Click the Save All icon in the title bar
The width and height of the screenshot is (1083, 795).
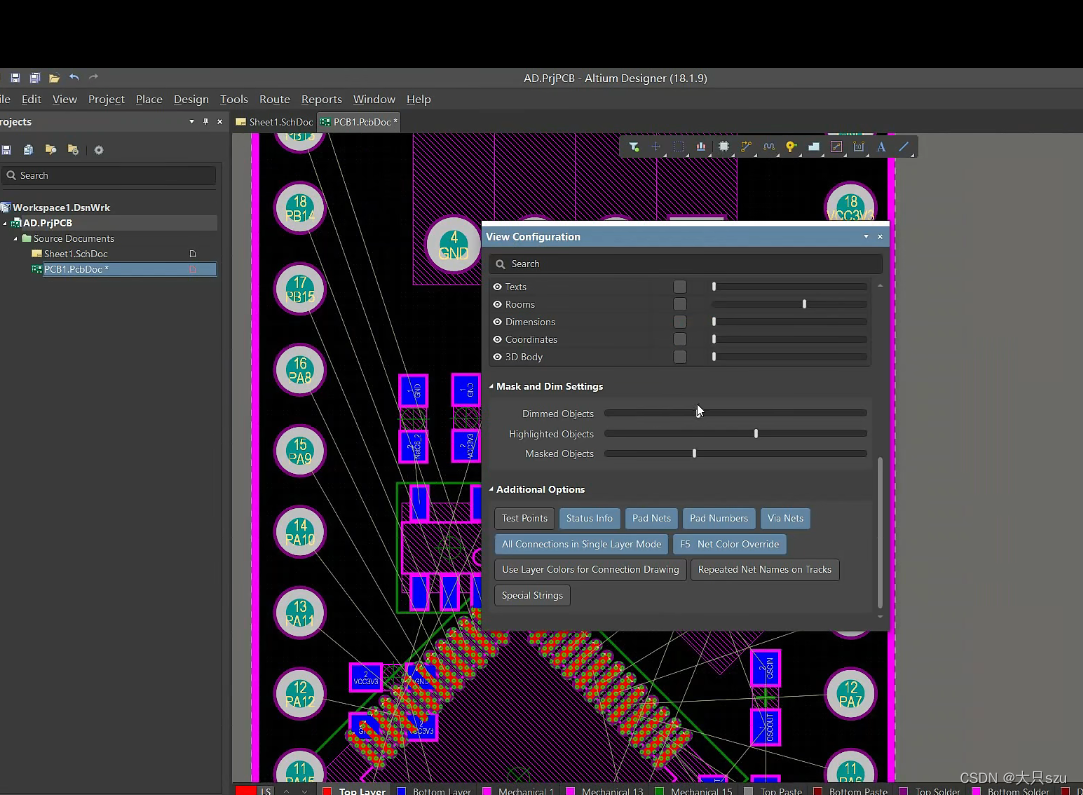[x=35, y=78]
